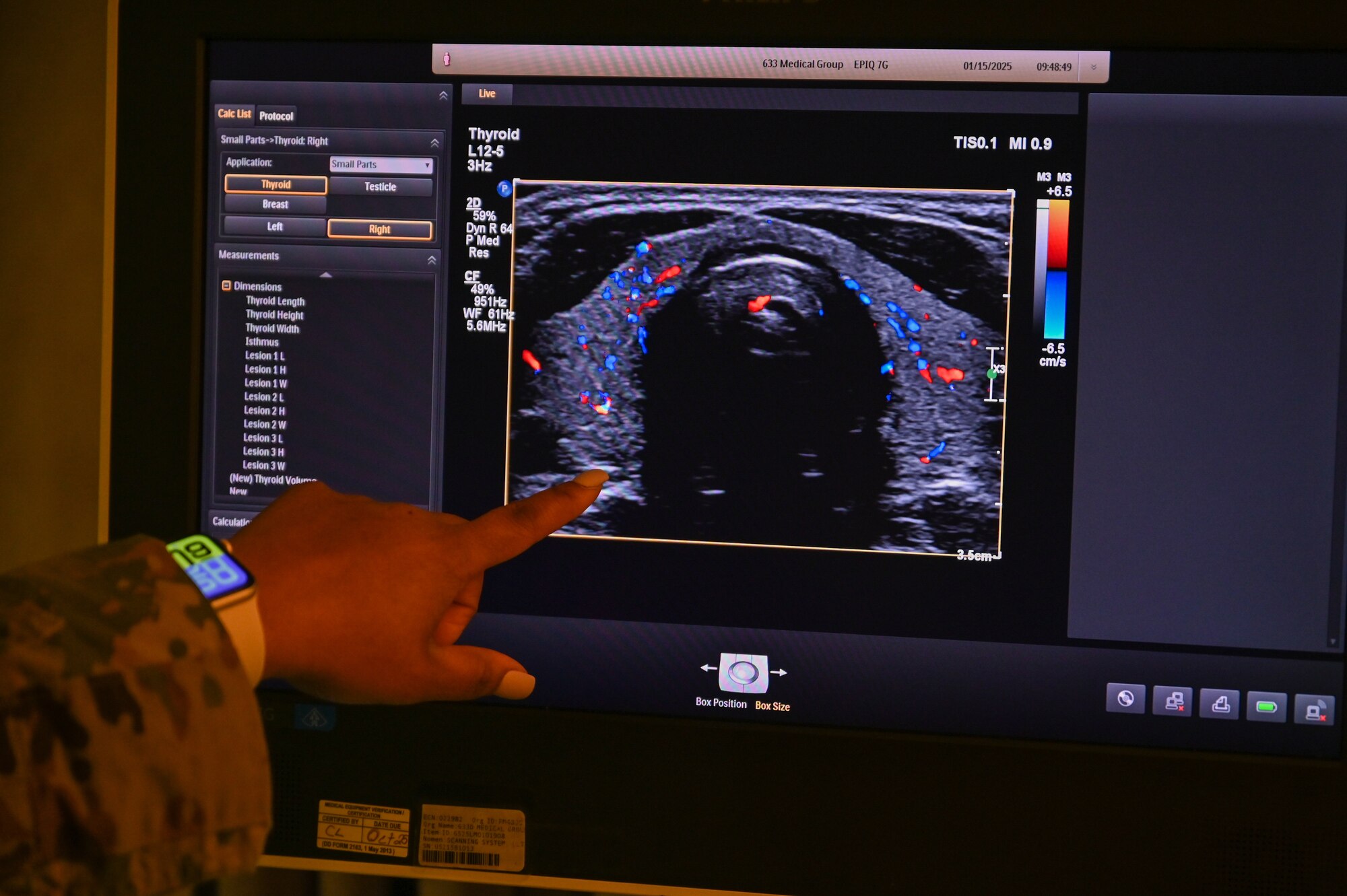
Task: Click the left arrow beside trackball icon
Action: click(709, 668)
